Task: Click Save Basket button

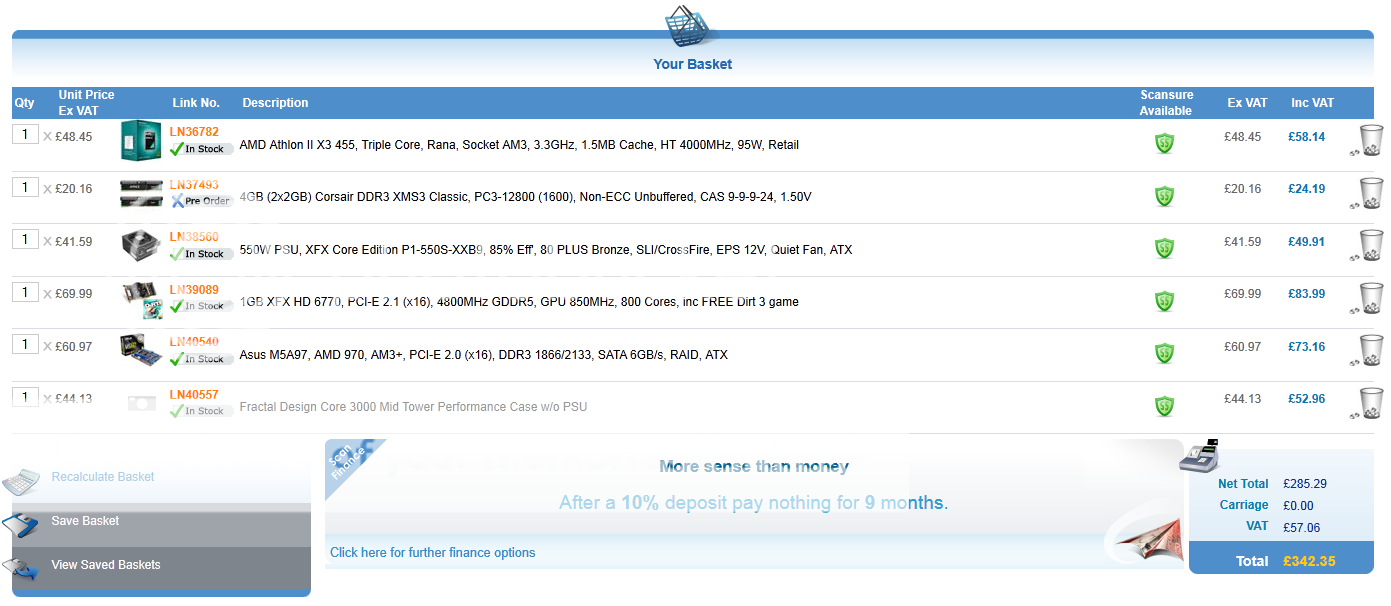Action: [85, 521]
